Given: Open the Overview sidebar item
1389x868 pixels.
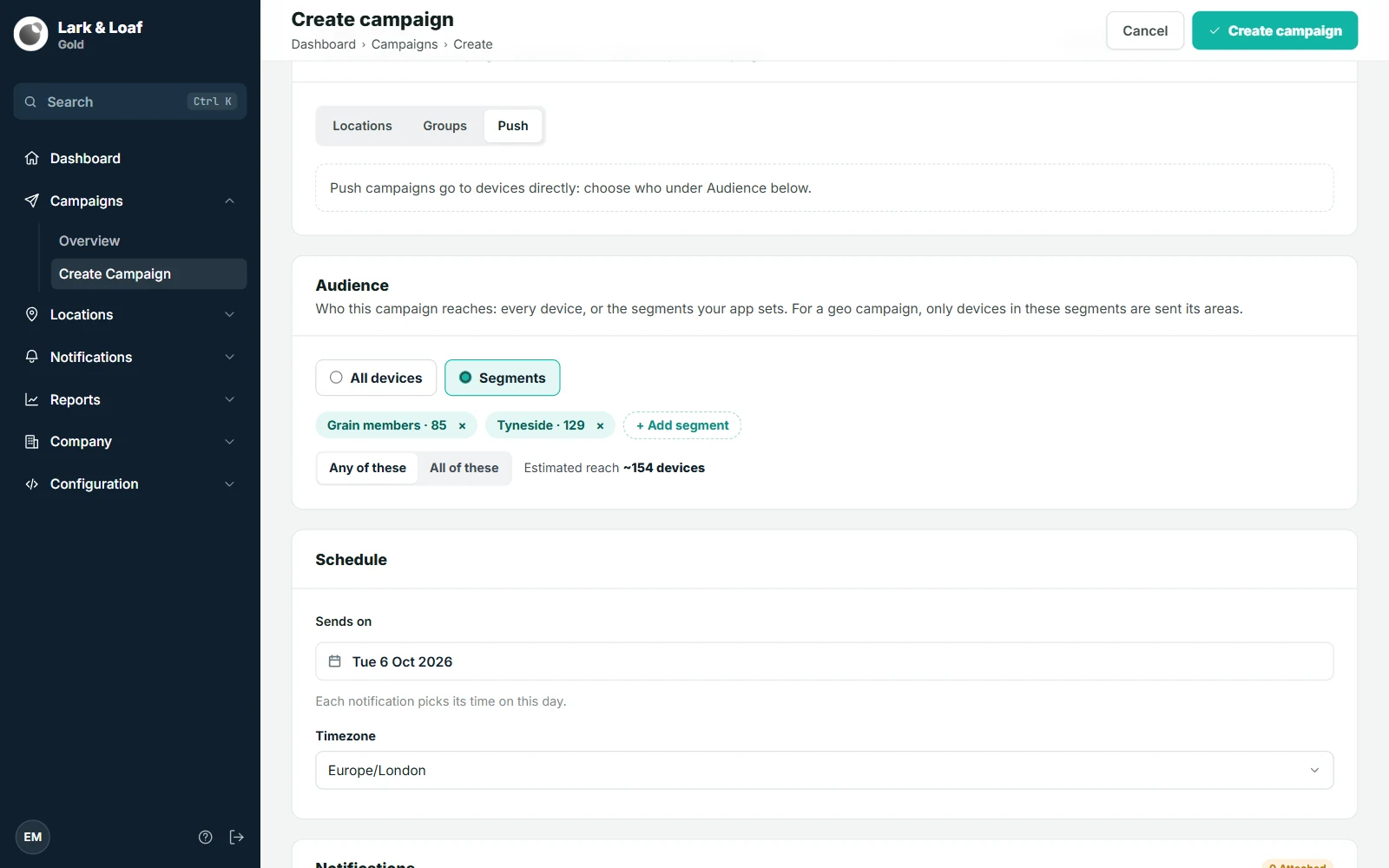Looking at the screenshot, I should [148, 240].
